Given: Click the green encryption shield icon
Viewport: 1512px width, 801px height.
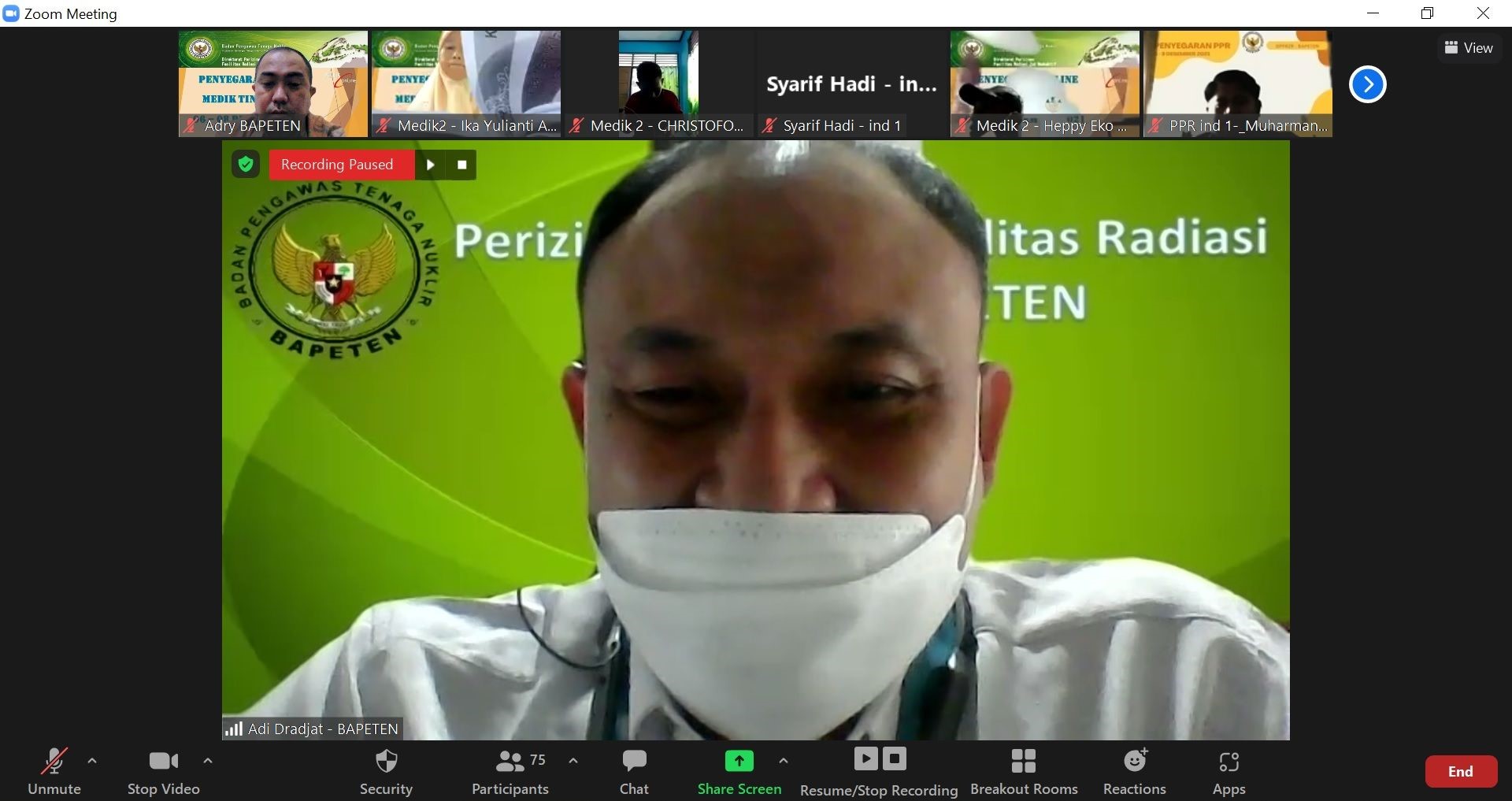Looking at the screenshot, I should pos(246,165).
